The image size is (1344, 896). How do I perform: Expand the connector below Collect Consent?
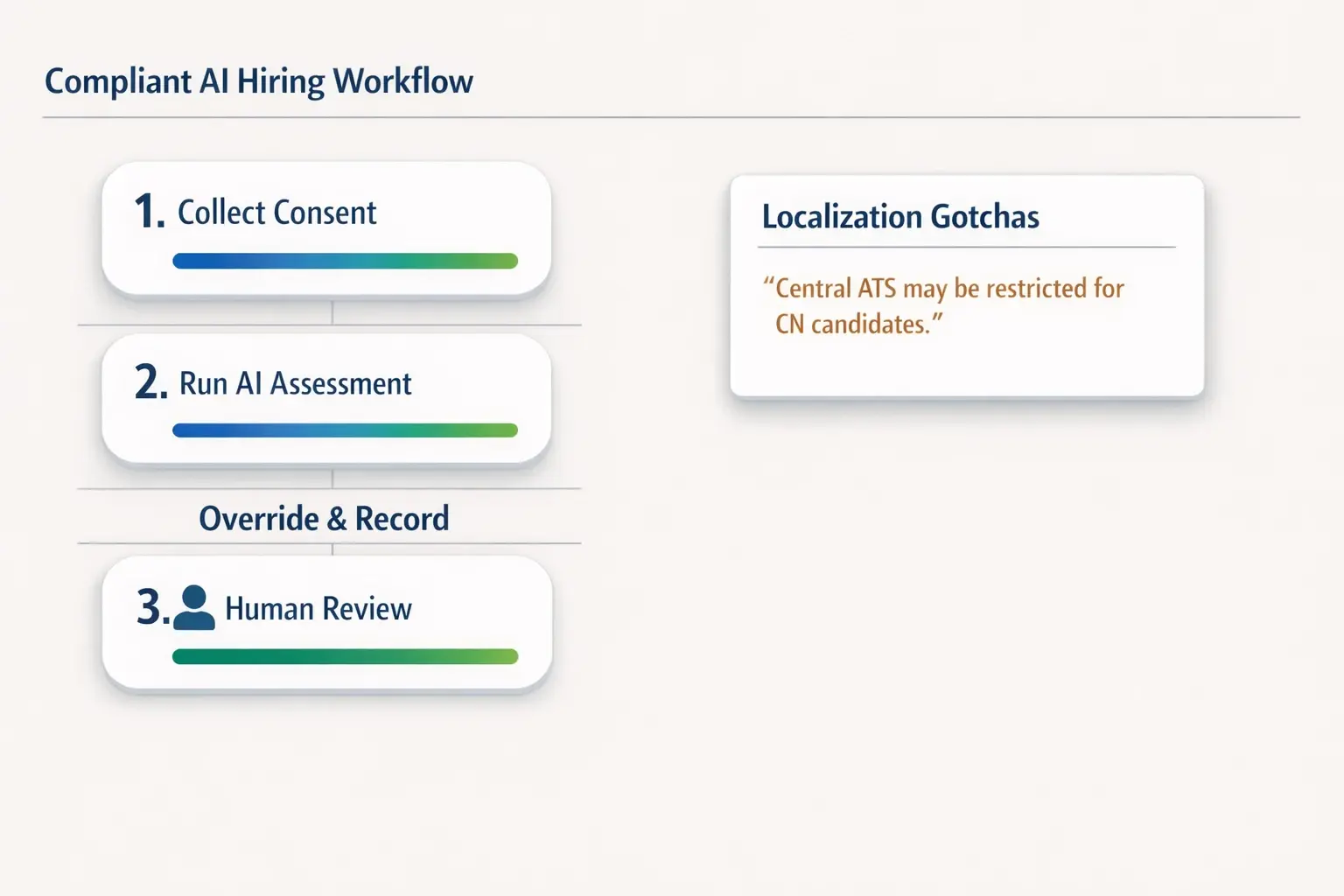333,311
